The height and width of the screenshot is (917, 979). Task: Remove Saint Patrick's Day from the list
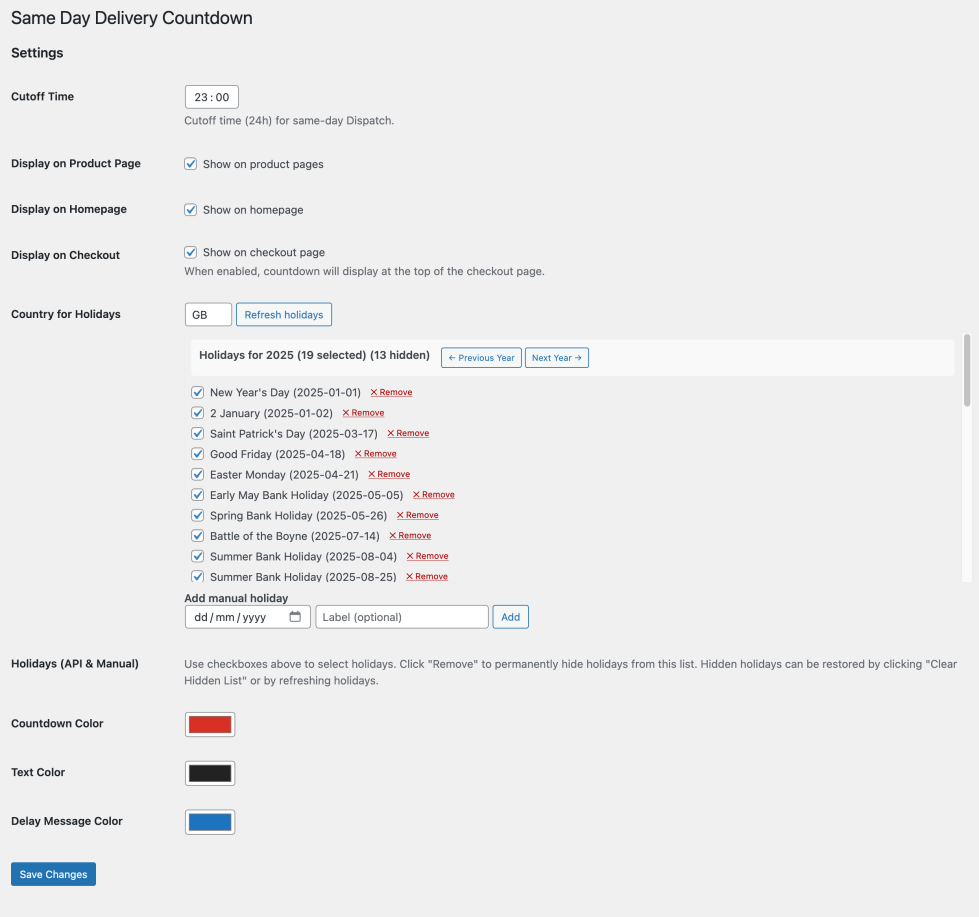pyautogui.click(x=408, y=433)
